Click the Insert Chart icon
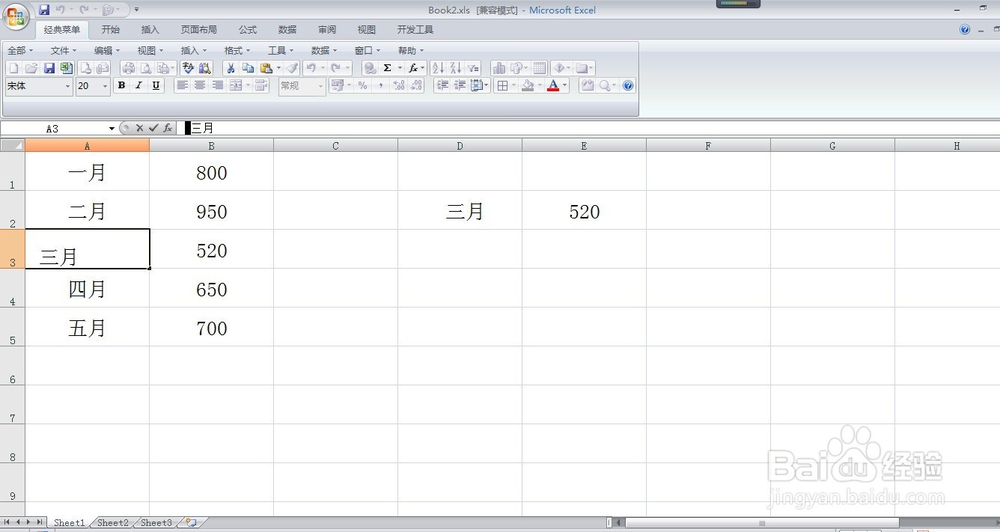This screenshot has width=1000, height=532. pyautogui.click(x=499, y=68)
